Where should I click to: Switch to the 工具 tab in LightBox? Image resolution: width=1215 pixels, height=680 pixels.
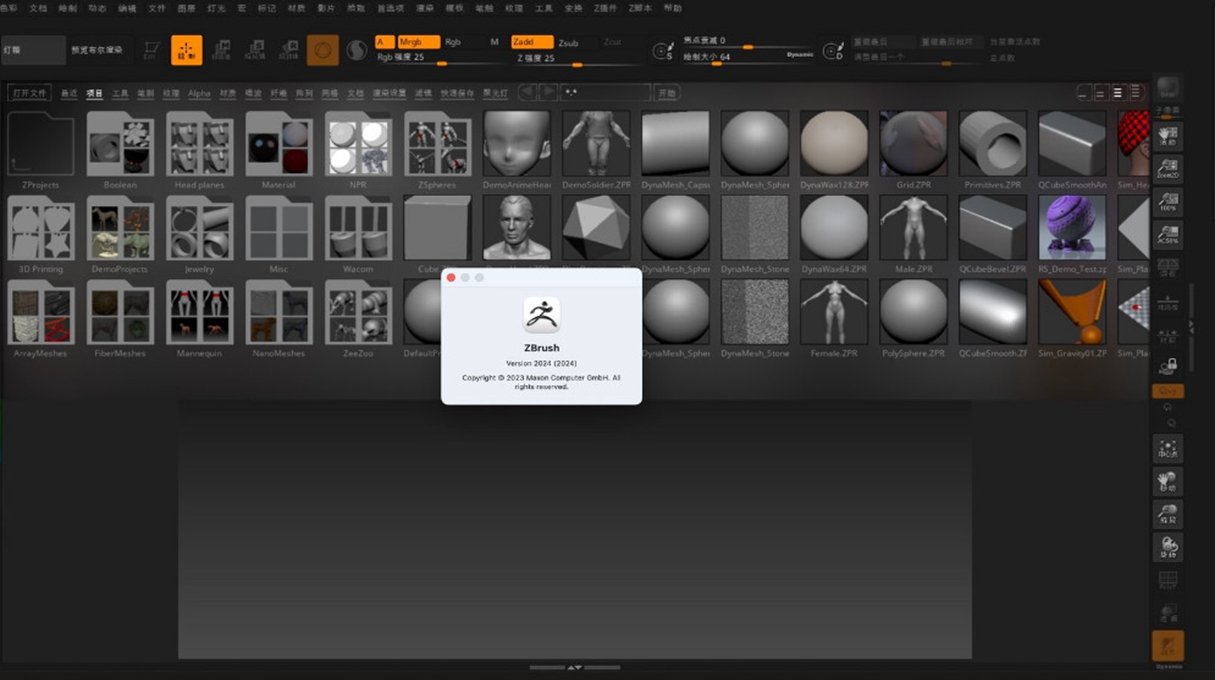[120, 93]
